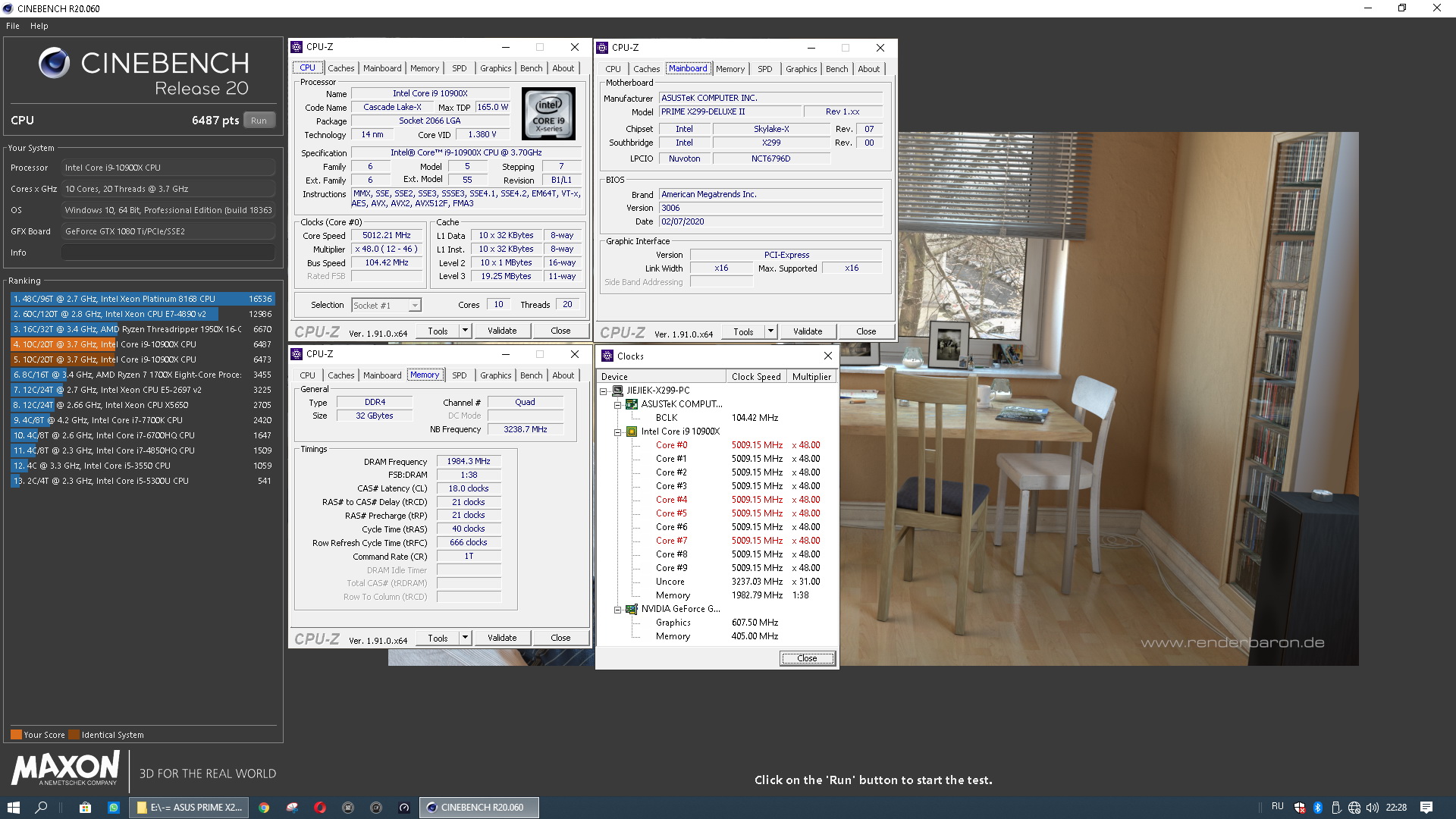1456x819 pixels.
Task: Click the network globe tray icon
Action: click(1354, 808)
